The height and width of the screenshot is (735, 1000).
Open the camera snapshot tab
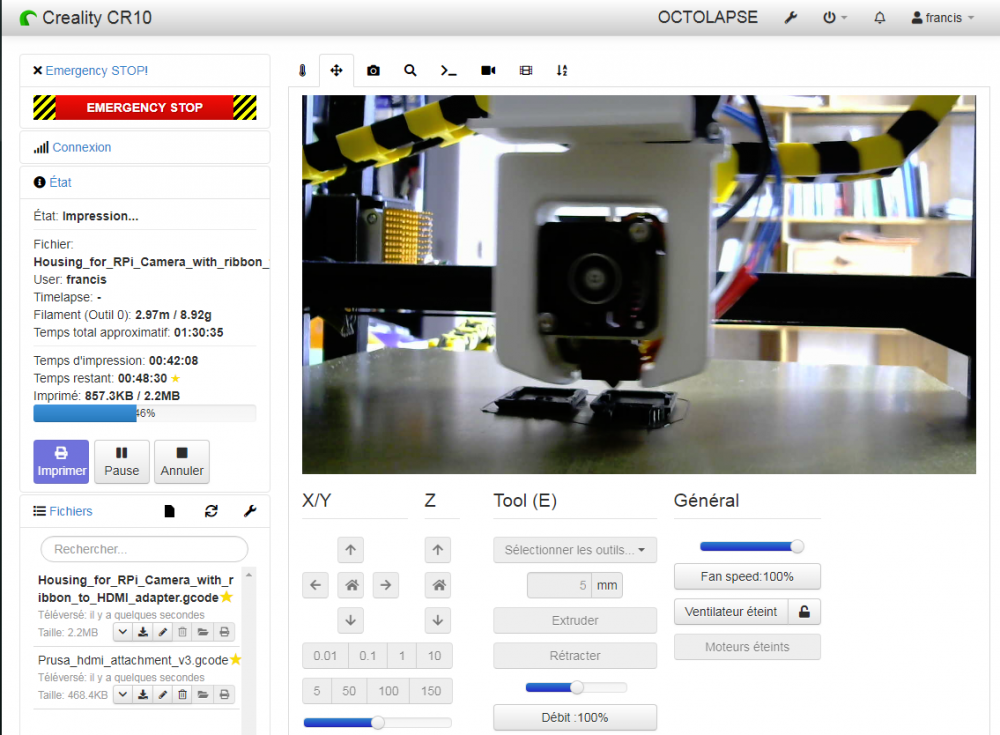click(x=373, y=70)
